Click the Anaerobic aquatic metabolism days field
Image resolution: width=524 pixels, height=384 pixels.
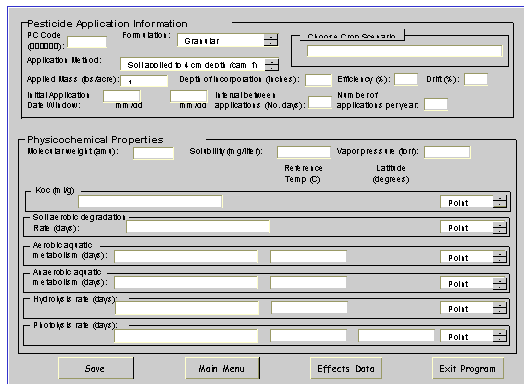tap(186, 283)
